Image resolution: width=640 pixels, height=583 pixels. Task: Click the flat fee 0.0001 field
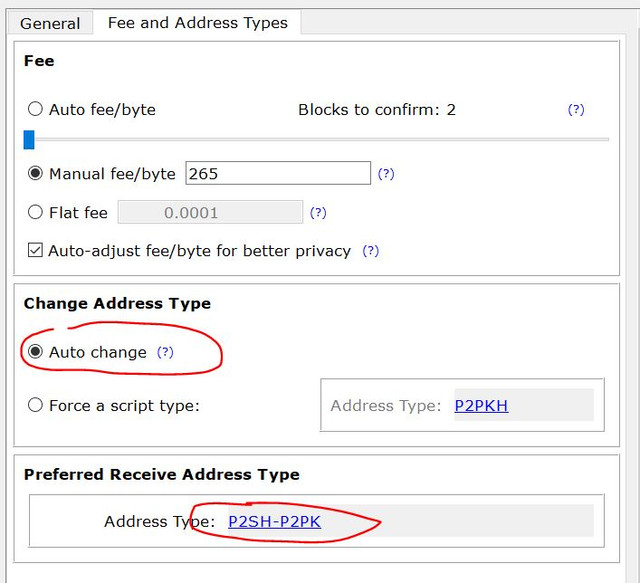210,212
